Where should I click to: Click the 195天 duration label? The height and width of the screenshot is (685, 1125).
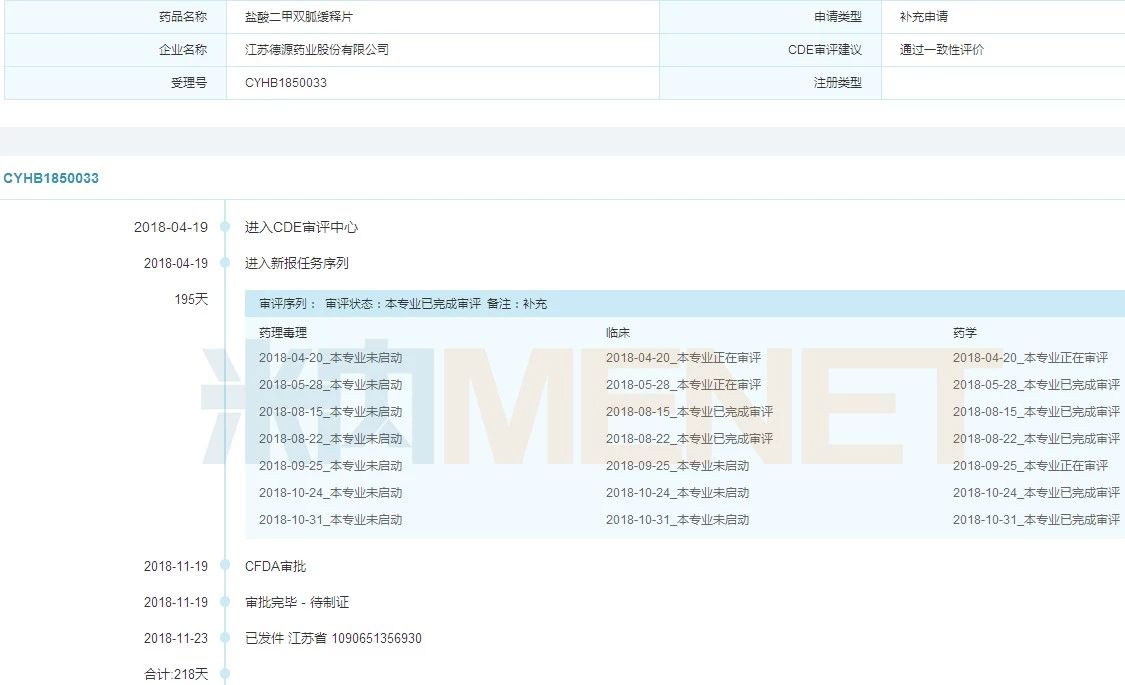(191, 299)
